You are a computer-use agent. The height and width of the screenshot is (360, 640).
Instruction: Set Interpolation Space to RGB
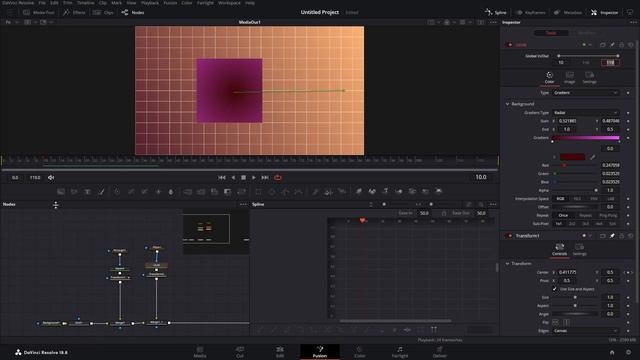560,199
